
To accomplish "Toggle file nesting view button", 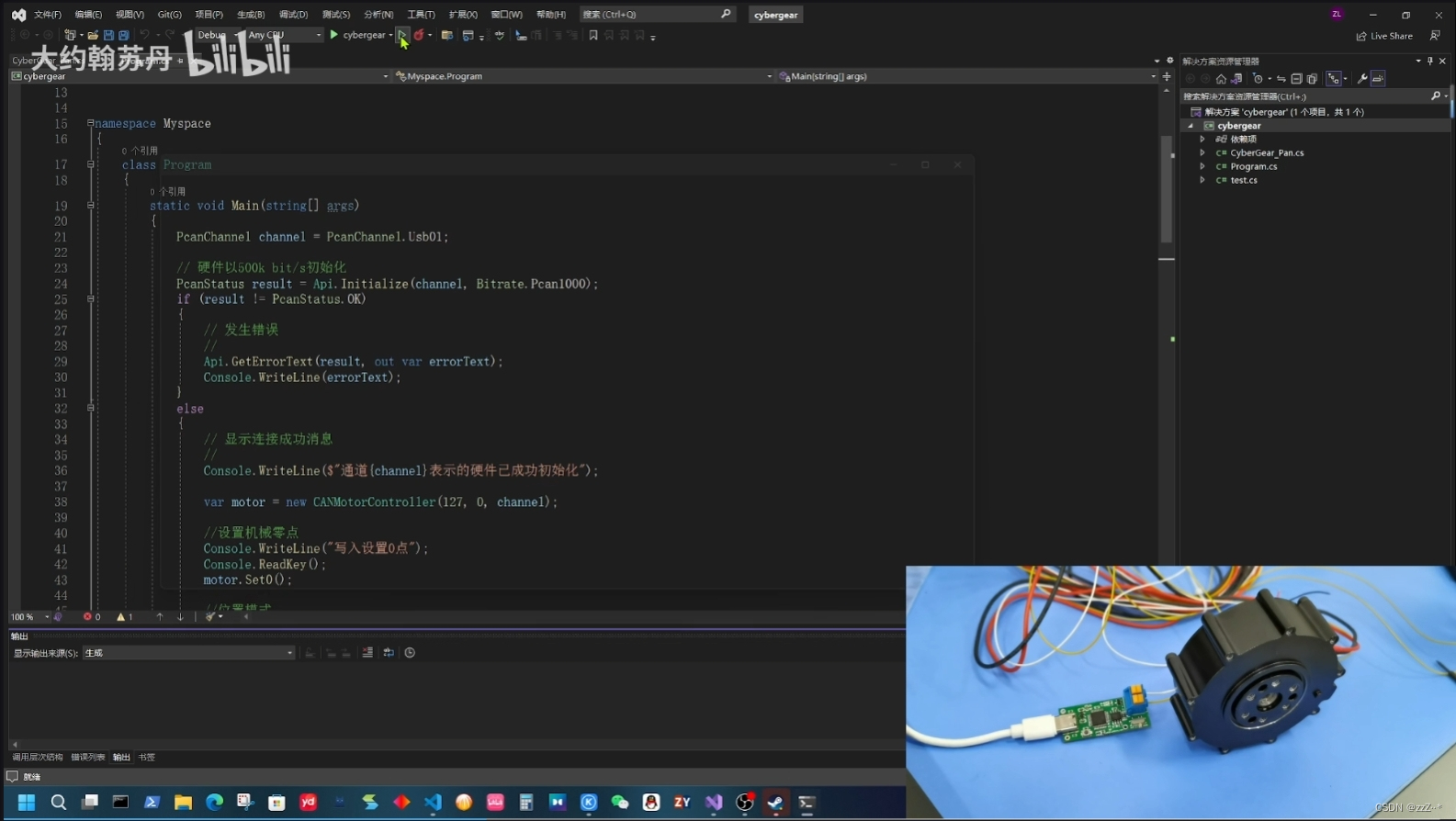I will [x=1334, y=79].
